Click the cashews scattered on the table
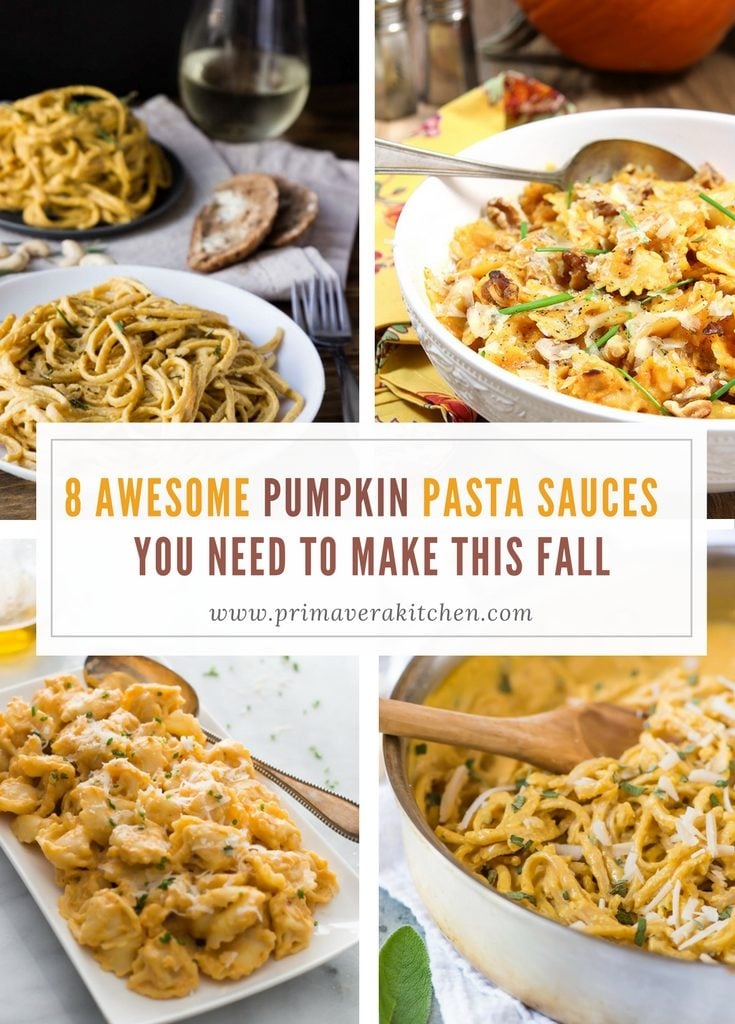Viewport: 735px width, 1024px height. click(52, 255)
